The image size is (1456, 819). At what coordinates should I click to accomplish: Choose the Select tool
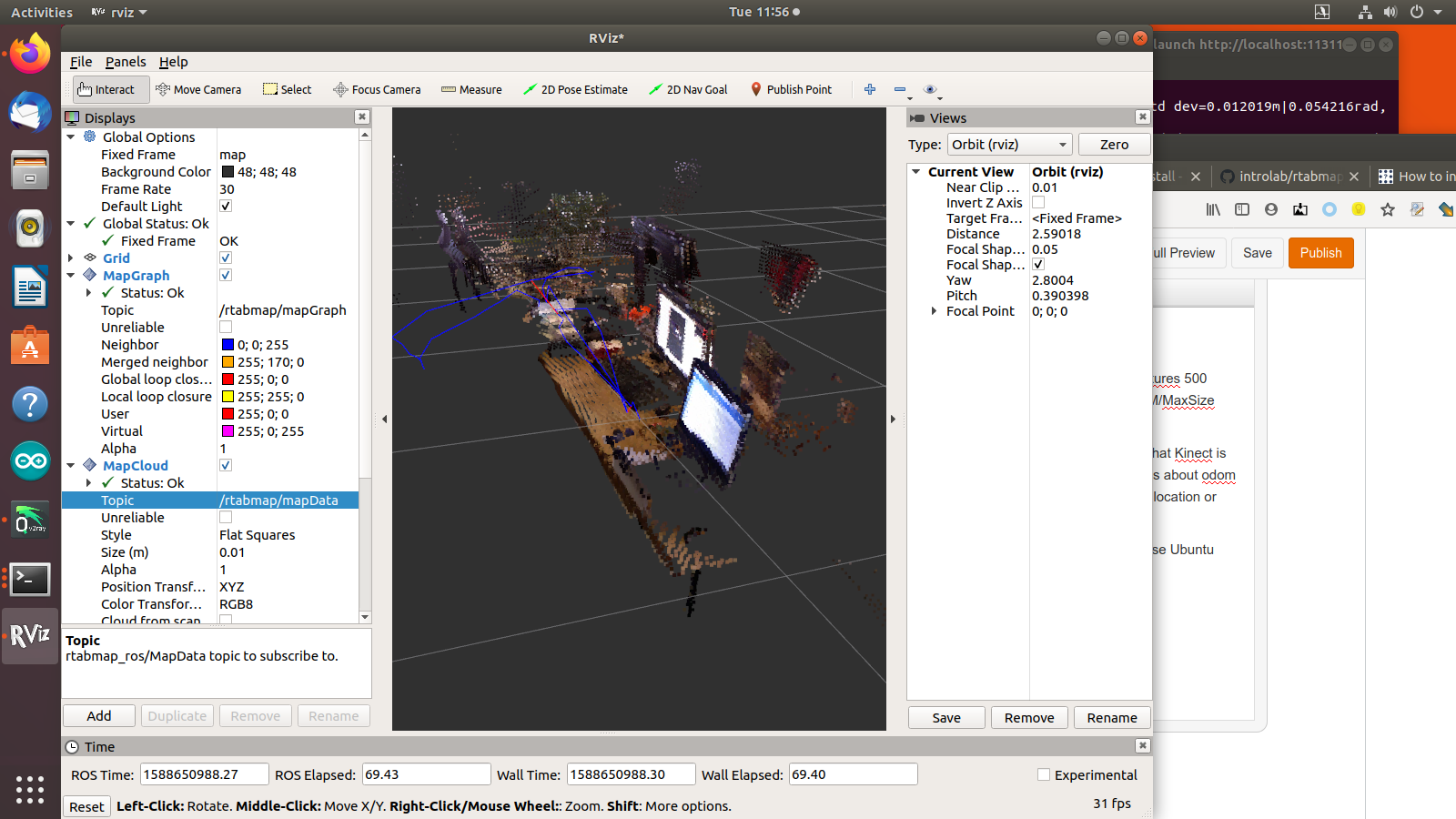pyautogui.click(x=287, y=89)
